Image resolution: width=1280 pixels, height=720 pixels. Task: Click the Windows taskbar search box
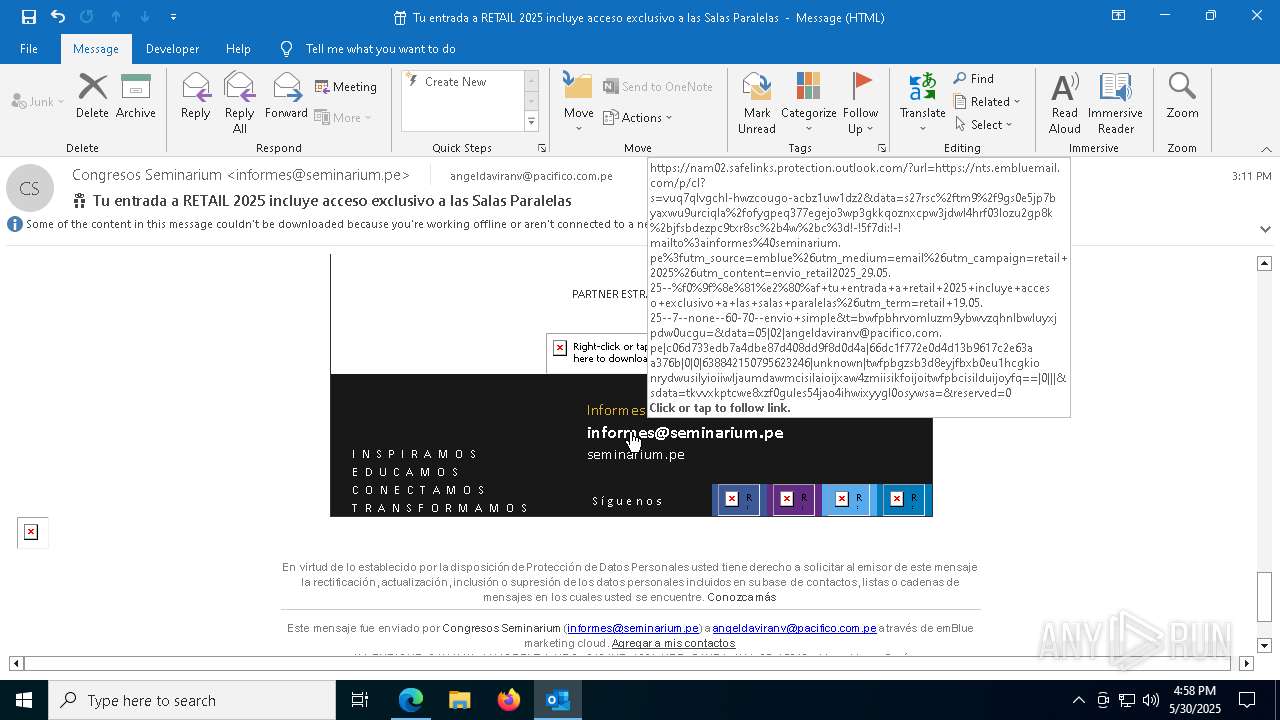(x=192, y=700)
